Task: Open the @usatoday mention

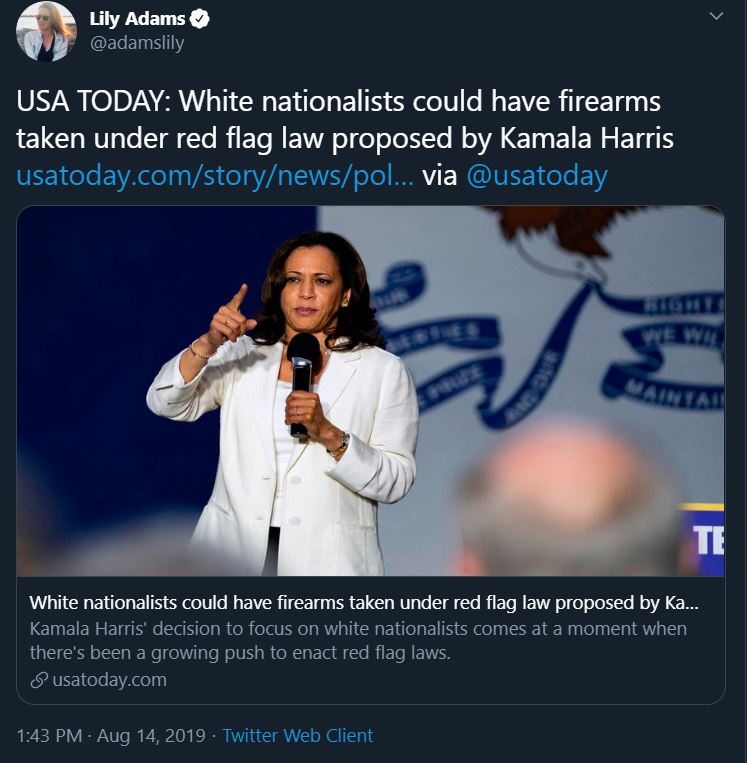Action: (x=537, y=176)
